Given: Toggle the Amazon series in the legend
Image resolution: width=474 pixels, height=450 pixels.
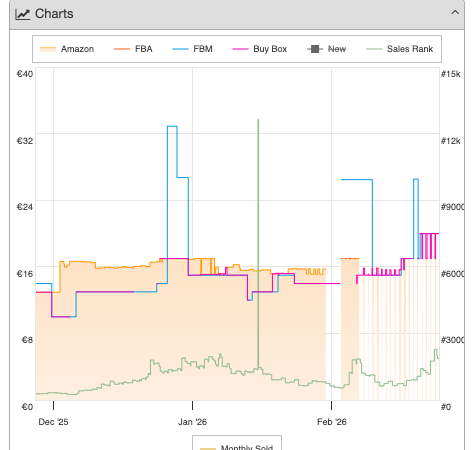Looking at the screenshot, I should [67, 49].
